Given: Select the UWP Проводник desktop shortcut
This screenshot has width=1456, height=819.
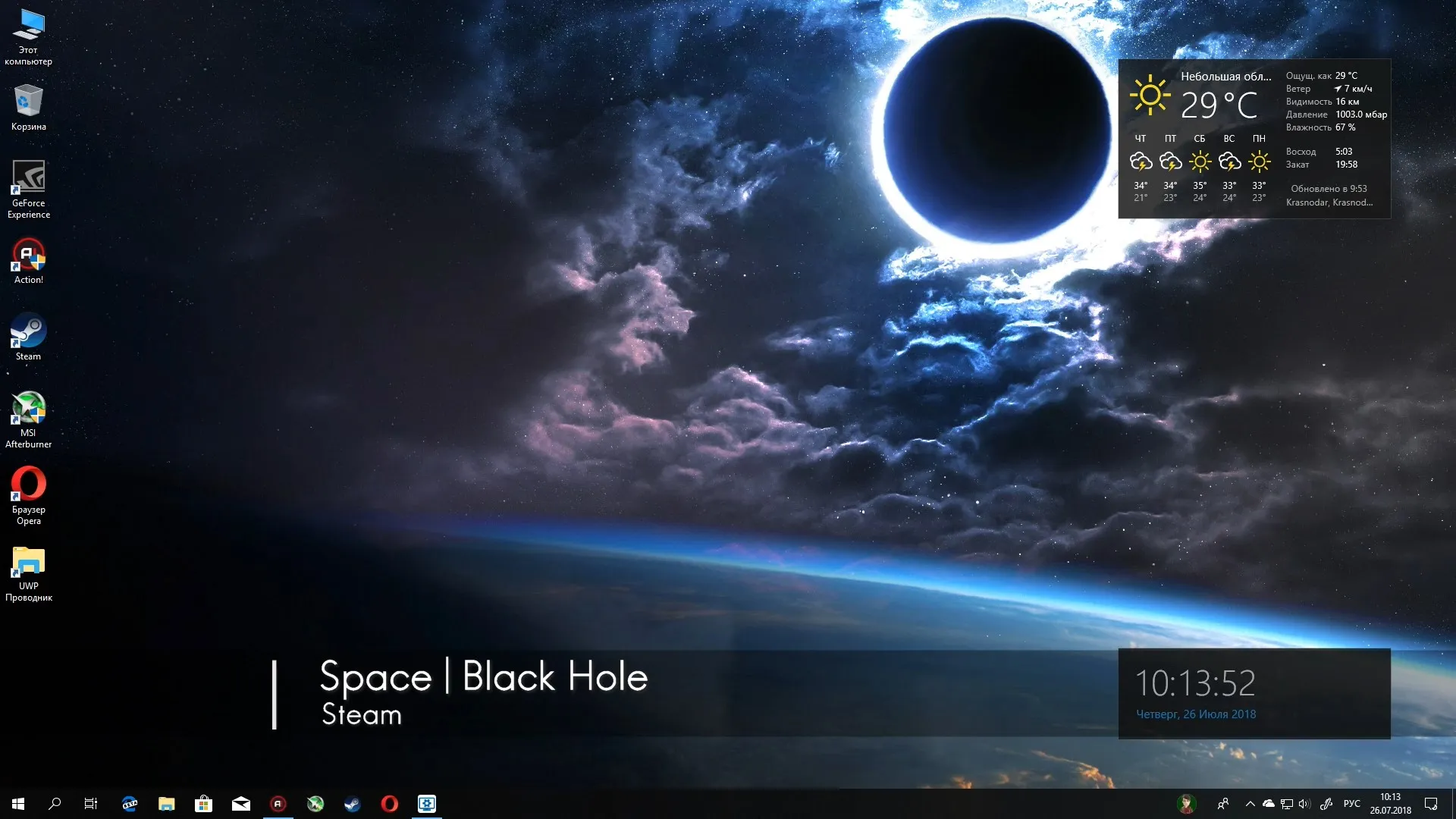Looking at the screenshot, I should point(28,574).
